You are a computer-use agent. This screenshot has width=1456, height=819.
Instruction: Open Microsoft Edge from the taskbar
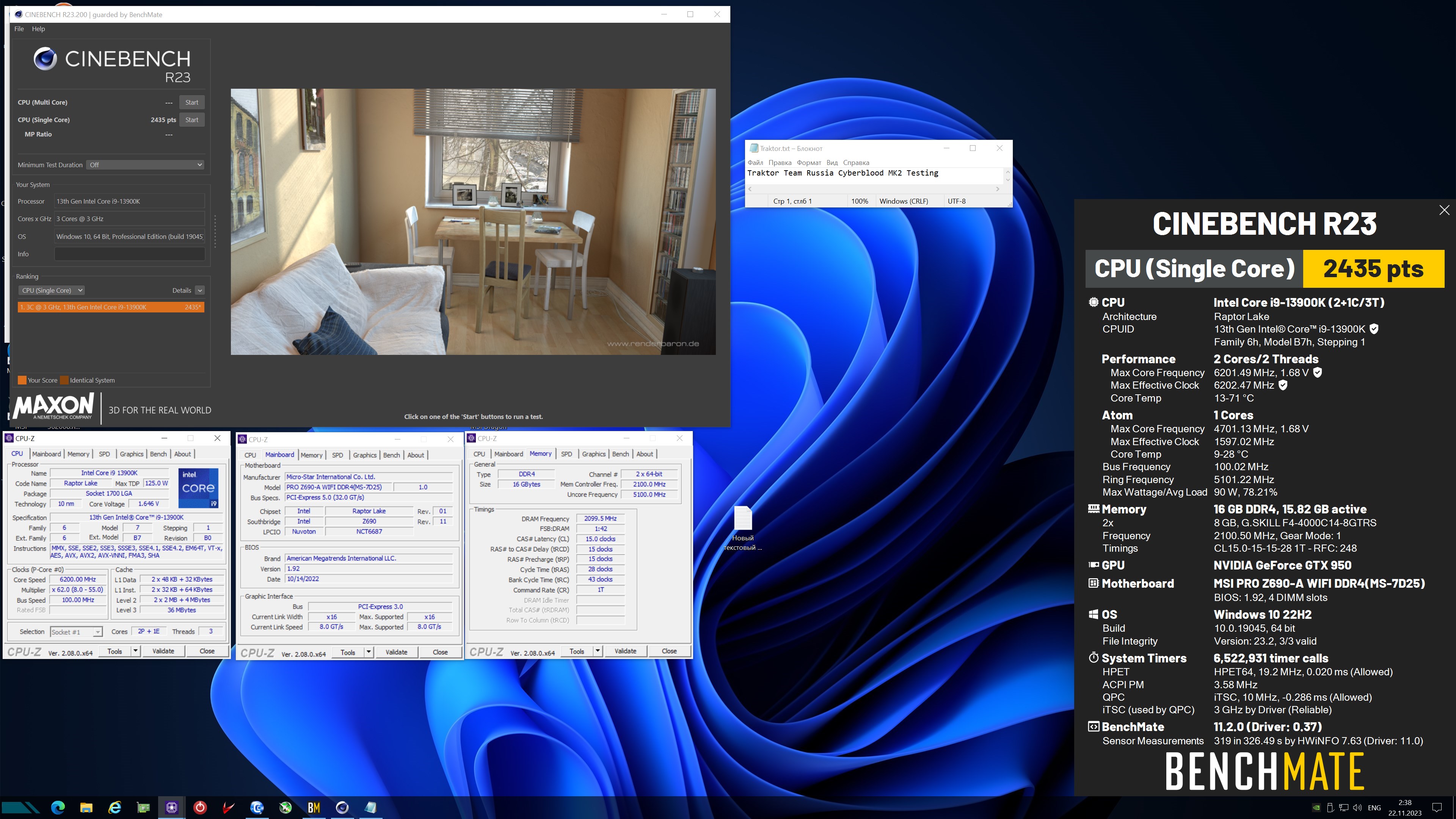coord(58,807)
